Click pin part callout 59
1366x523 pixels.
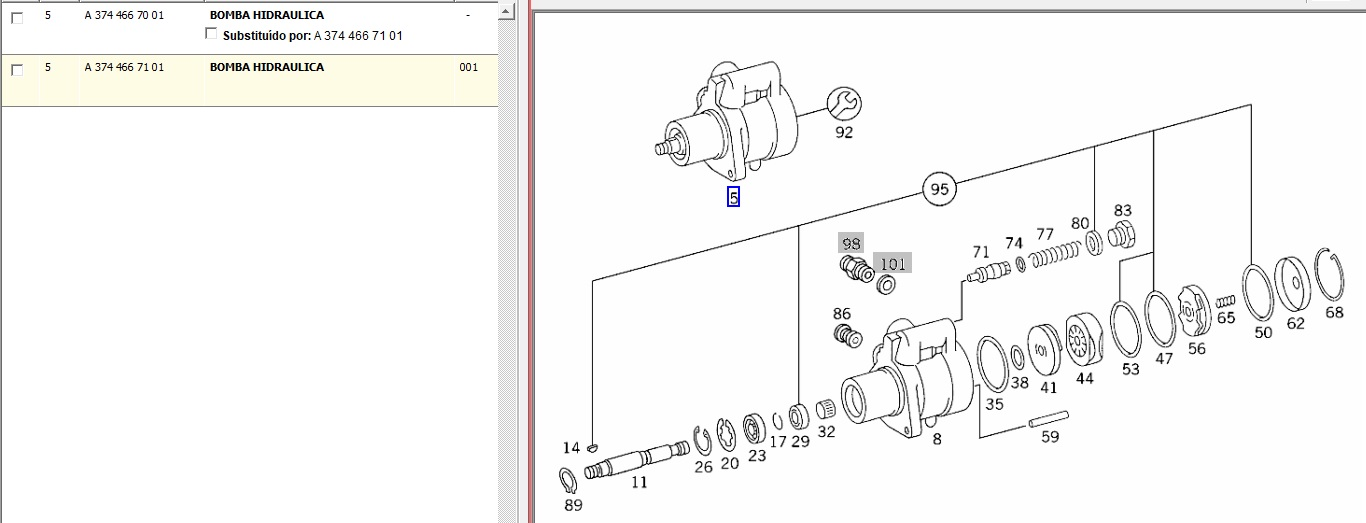[x=1050, y=436]
